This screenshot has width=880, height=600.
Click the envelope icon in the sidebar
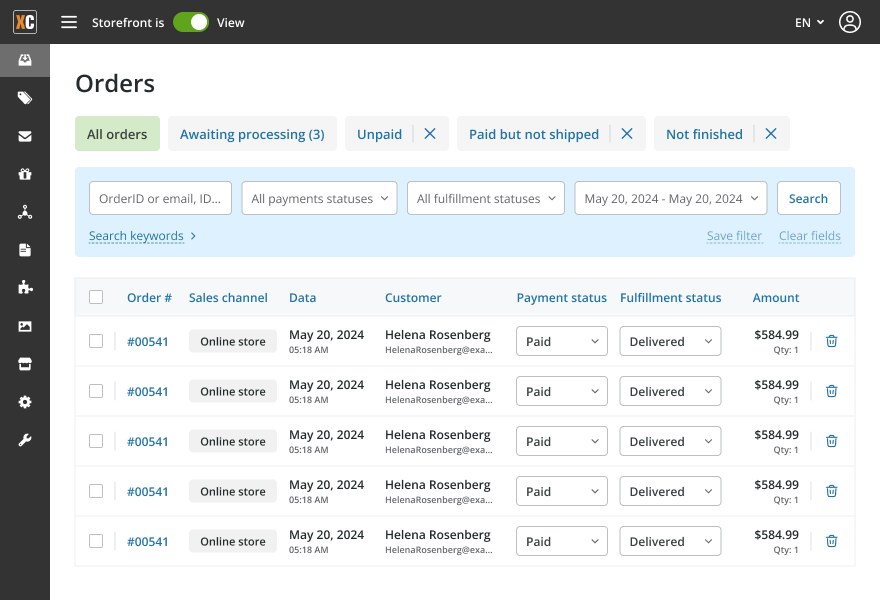25,136
